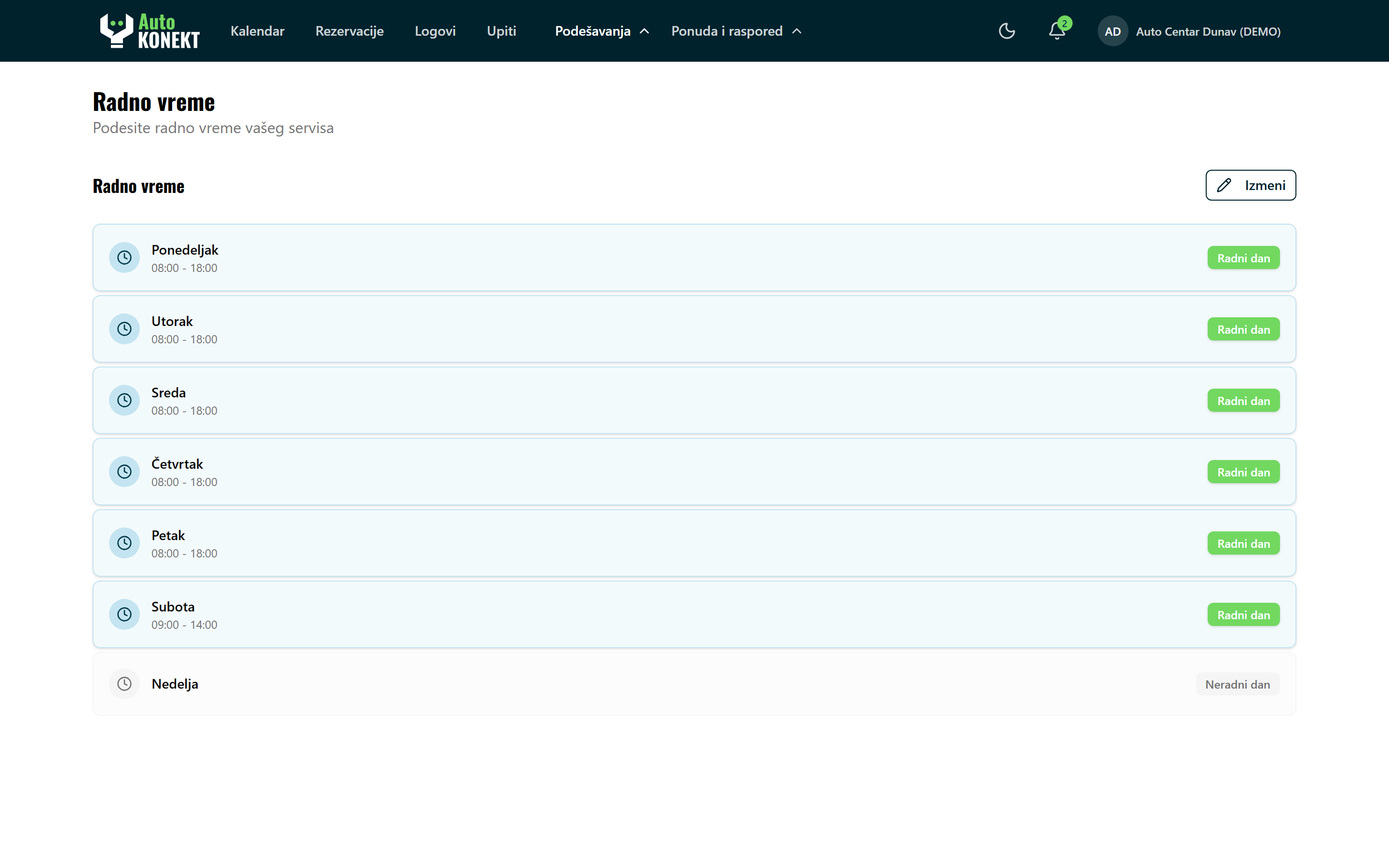Click Radni dan badge for Petak
The width and height of the screenshot is (1389, 868).
[x=1243, y=543]
